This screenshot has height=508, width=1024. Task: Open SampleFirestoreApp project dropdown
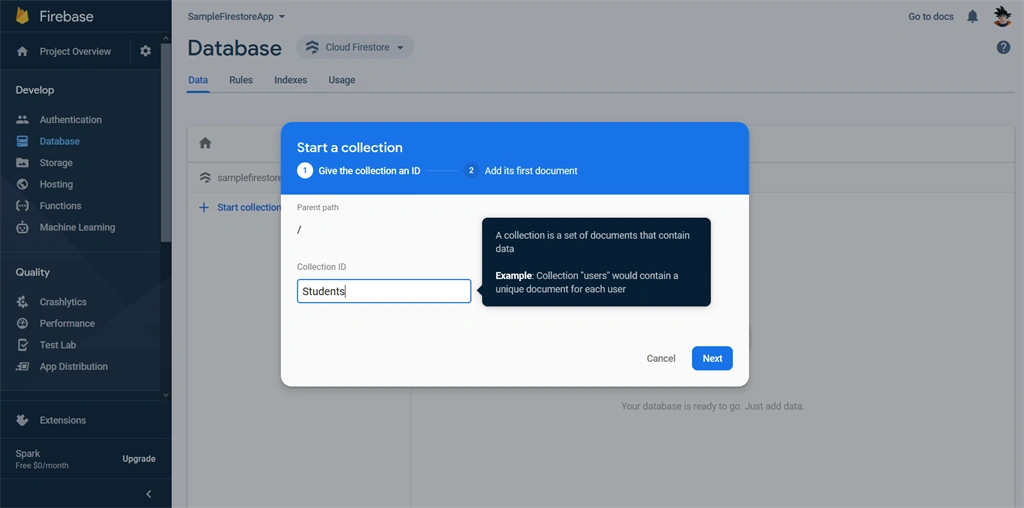coord(236,16)
